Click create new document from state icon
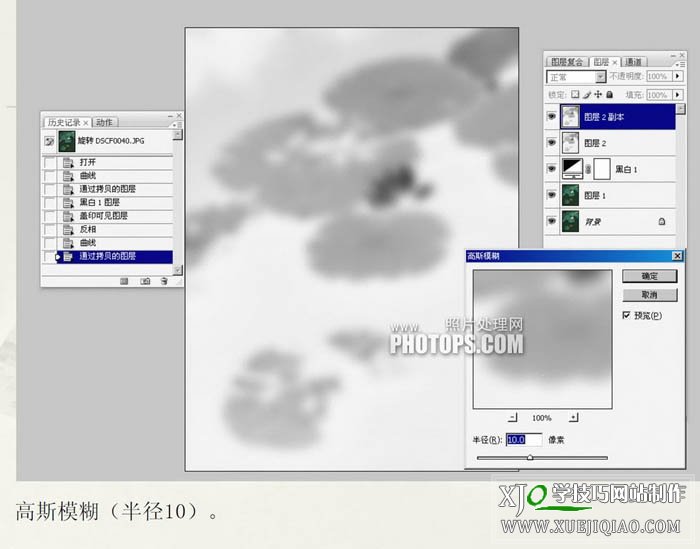The width and height of the screenshot is (700, 549). point(124,281)
